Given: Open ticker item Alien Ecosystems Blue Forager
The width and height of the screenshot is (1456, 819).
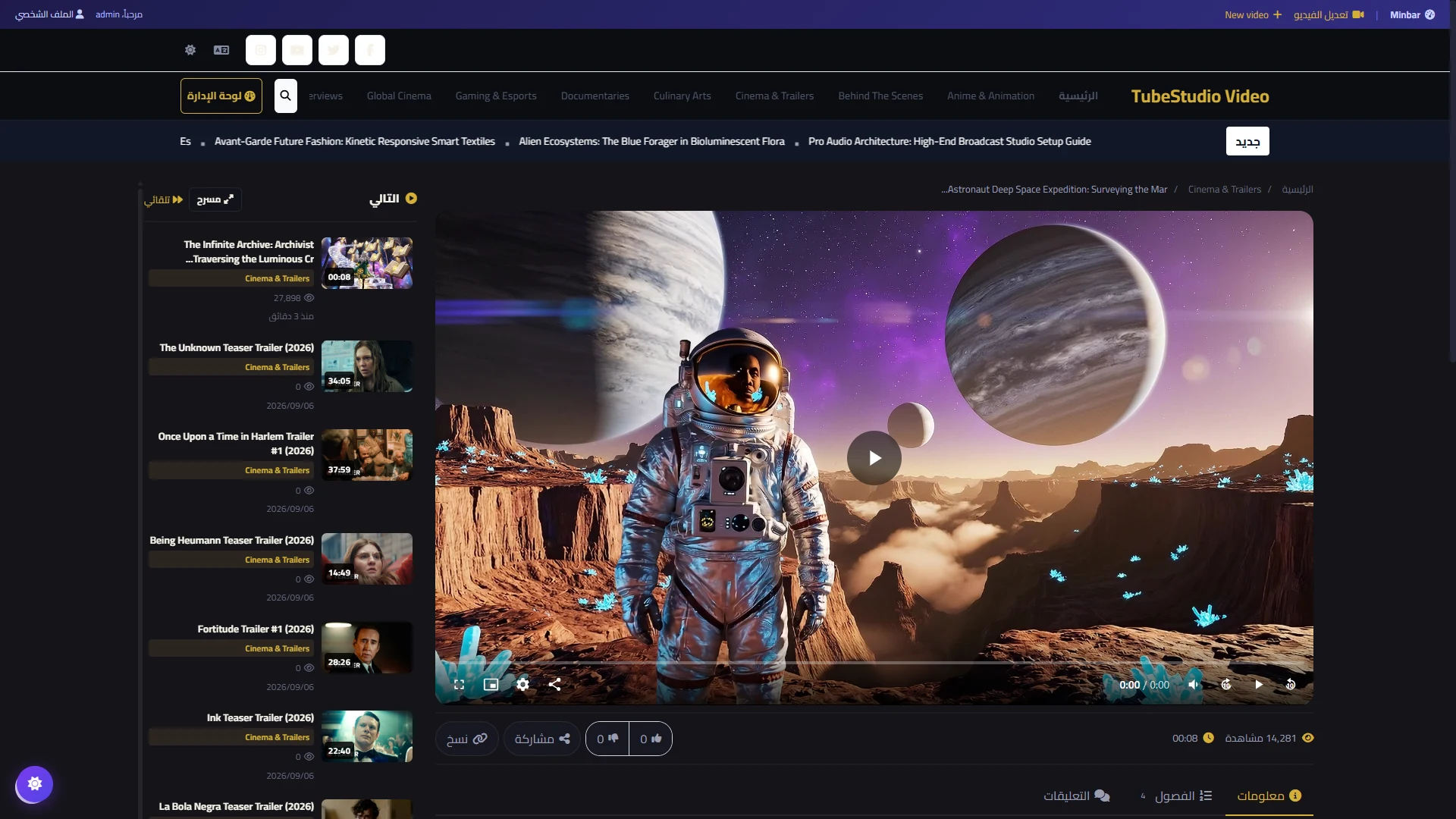Looking at the screenshot, I should 651,141.
